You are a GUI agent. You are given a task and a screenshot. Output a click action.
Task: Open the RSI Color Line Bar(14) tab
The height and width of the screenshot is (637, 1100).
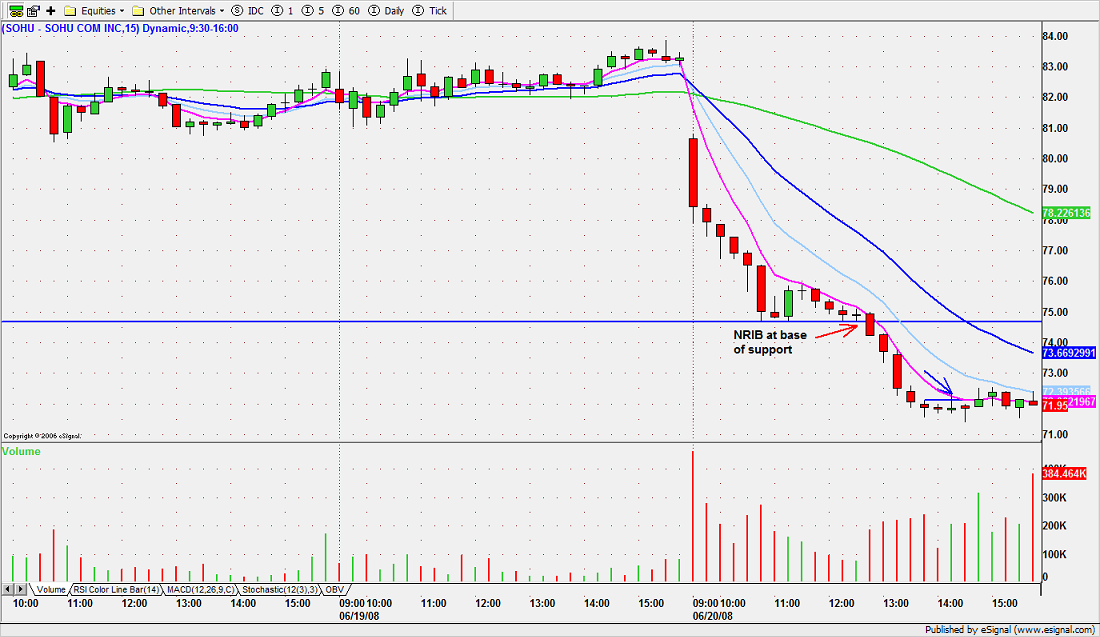(x=116, y=589)
